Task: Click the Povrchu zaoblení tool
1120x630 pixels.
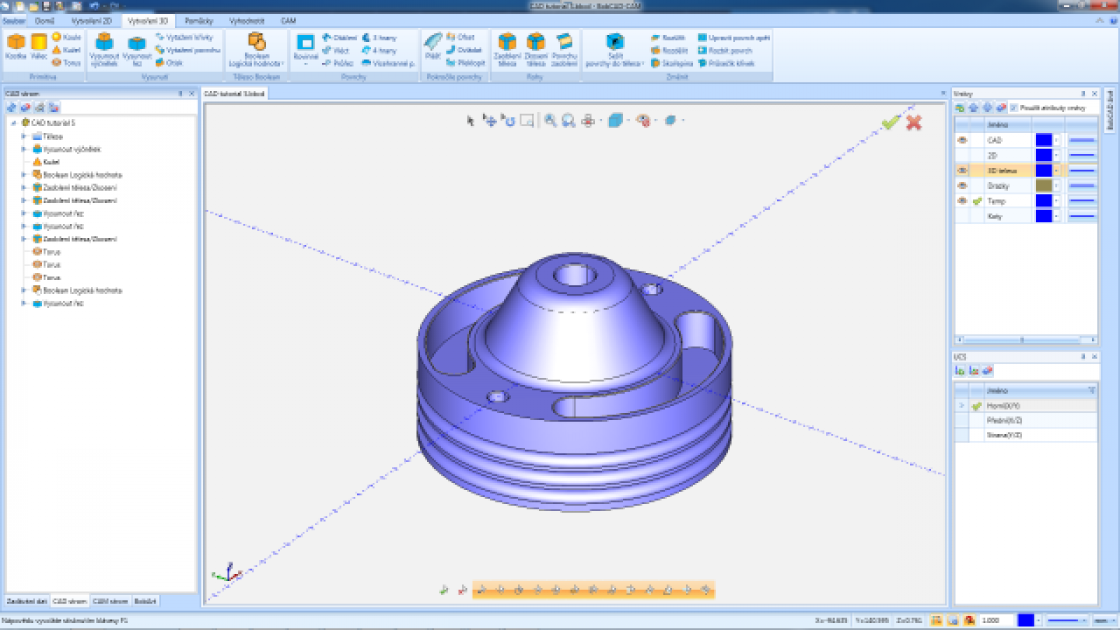Action: 564,50
